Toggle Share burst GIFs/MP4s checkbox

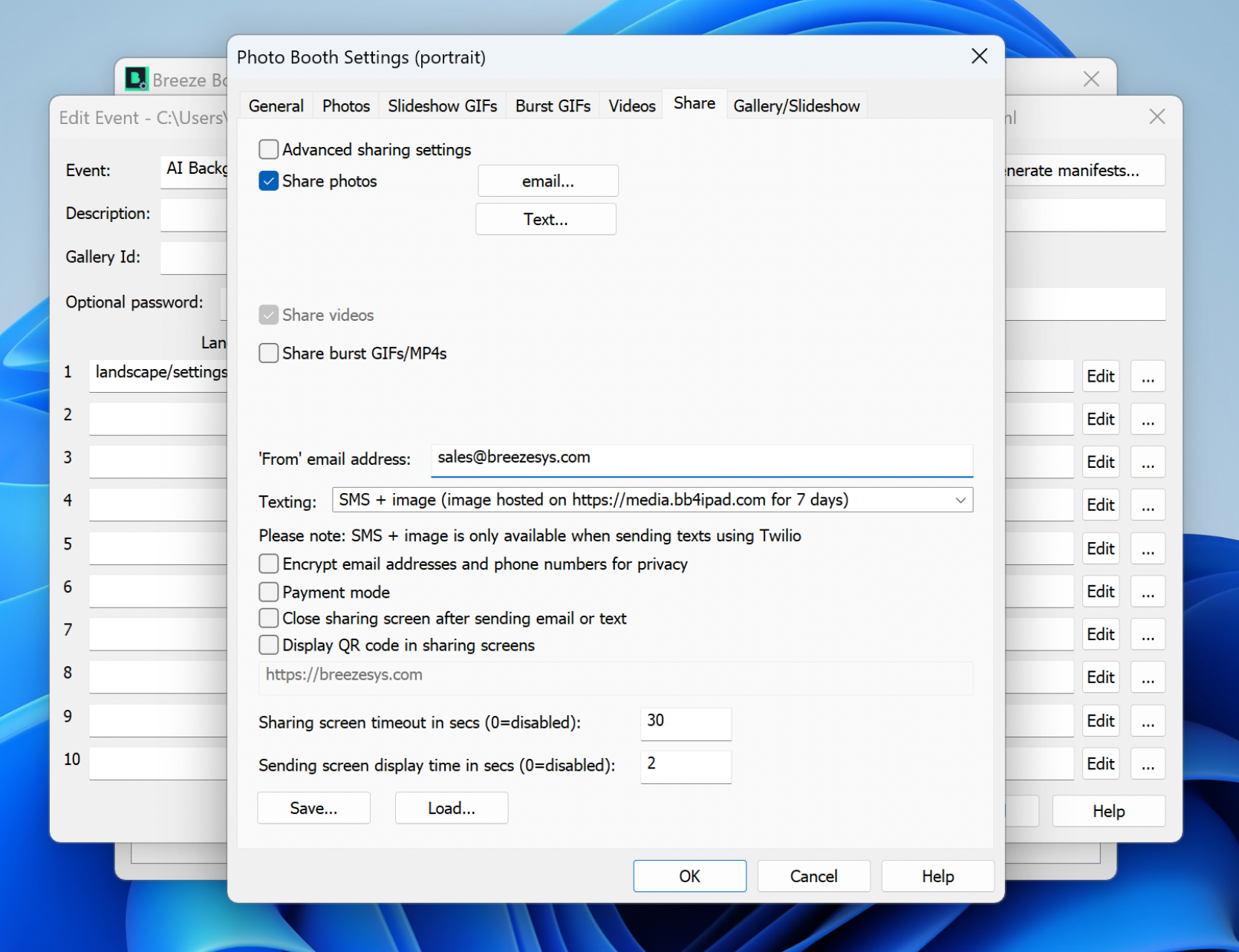pyautogui.click(x=269, y=353)
